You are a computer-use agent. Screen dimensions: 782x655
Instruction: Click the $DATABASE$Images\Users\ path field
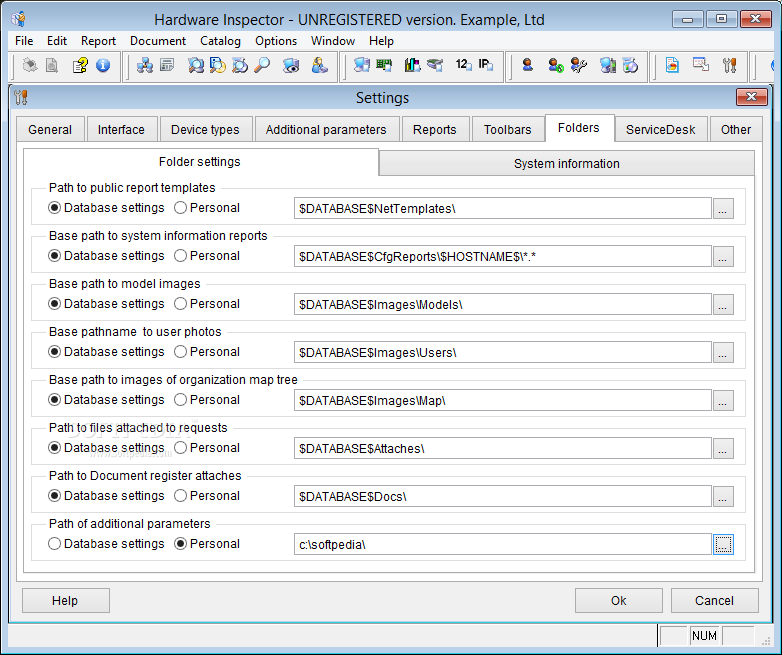pos(502,352)
